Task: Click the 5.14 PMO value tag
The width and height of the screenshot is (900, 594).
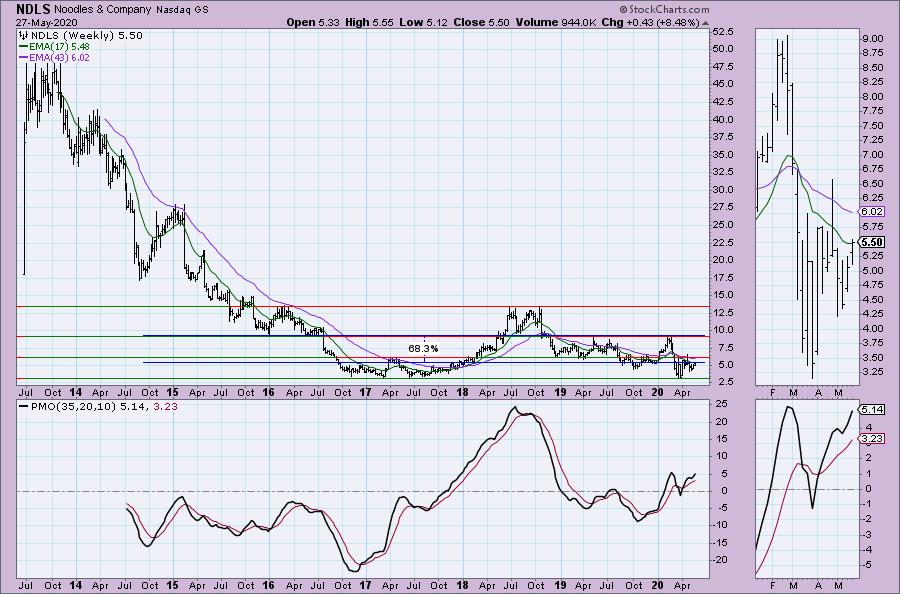Action: point(871,409)
